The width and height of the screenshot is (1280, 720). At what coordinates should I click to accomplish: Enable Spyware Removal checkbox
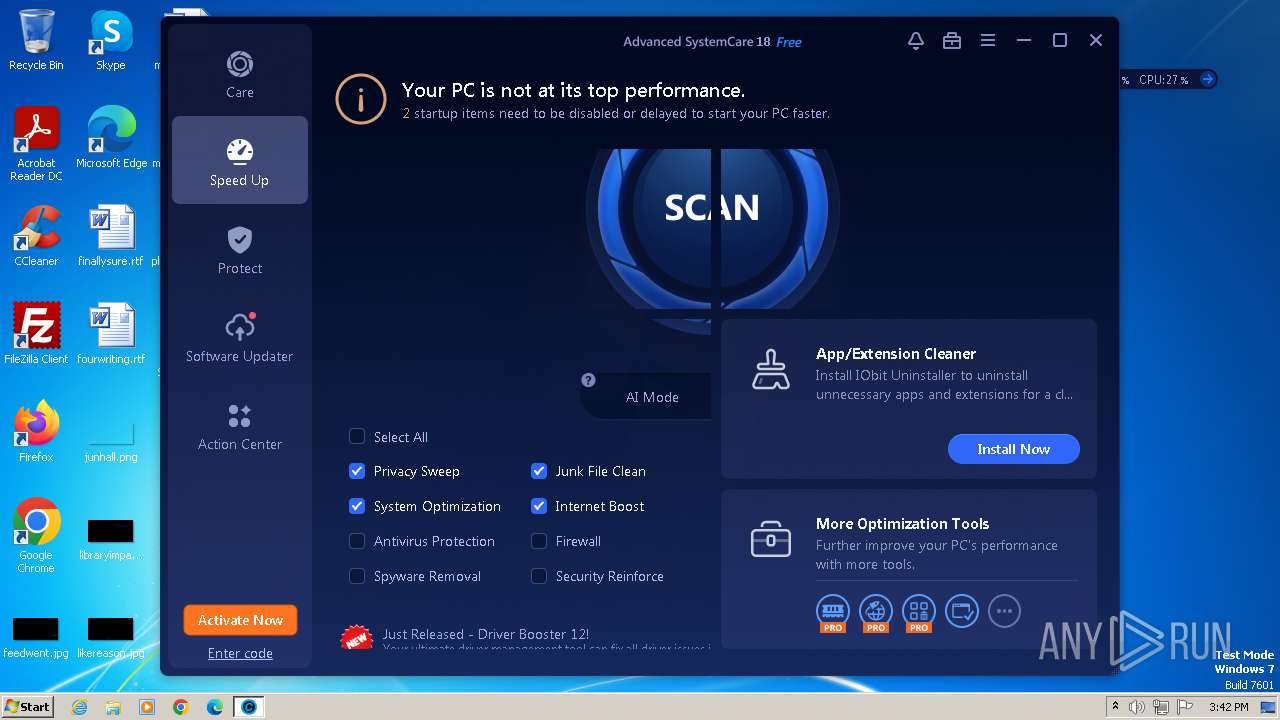pos(357,576)
